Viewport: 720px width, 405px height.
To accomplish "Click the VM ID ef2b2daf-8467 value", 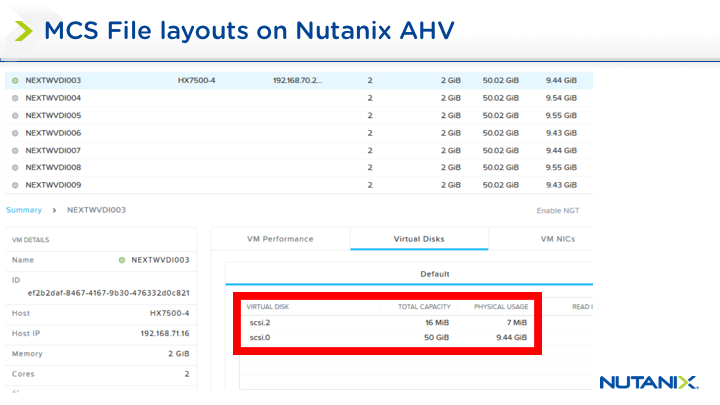I will click(x=108, y=293).
